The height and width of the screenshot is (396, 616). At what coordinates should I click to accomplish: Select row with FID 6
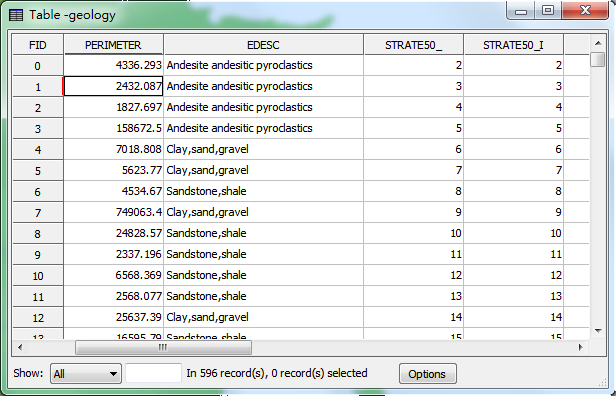pos(38,191)
